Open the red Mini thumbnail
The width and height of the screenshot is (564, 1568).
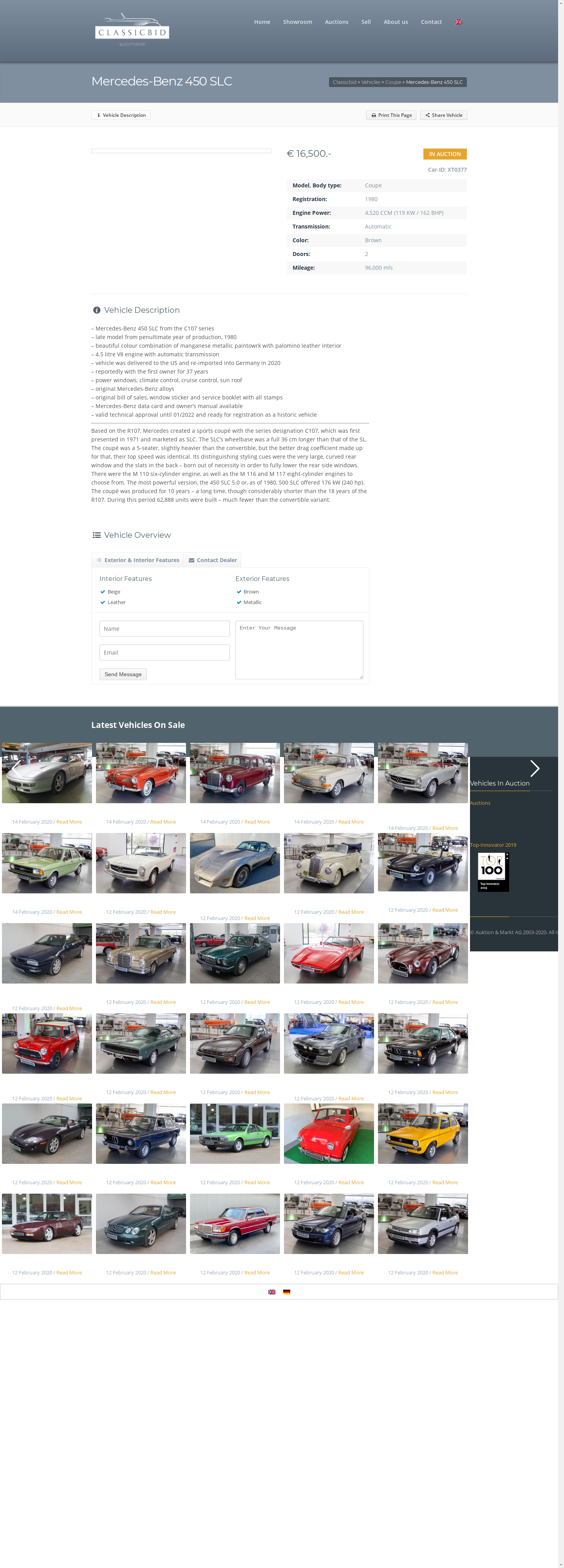pos(47,1043)
